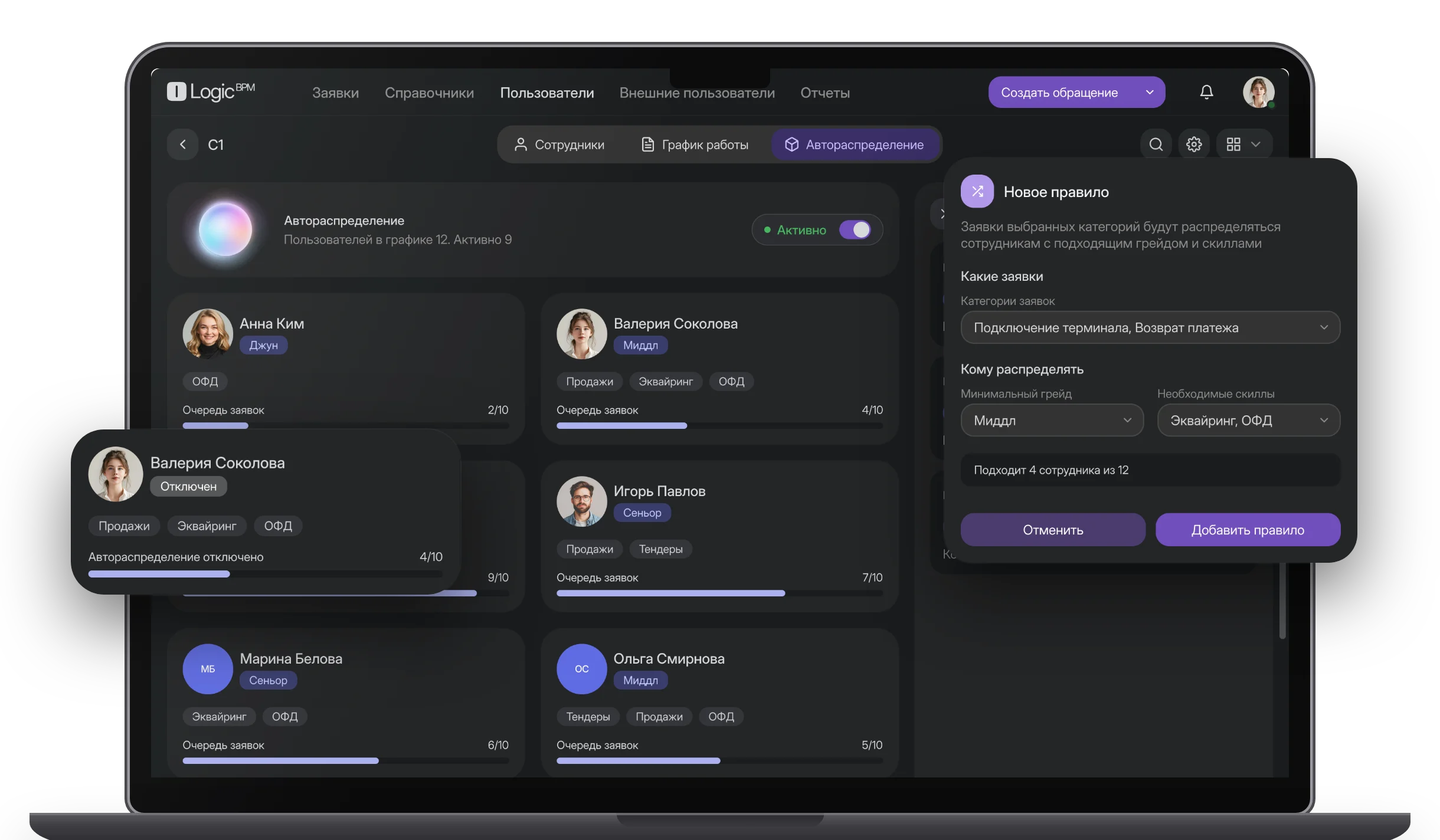1440x840 pixels.
Task: Toggle the Активно auto-distribution switch
Action: click(x=855, y=229)
